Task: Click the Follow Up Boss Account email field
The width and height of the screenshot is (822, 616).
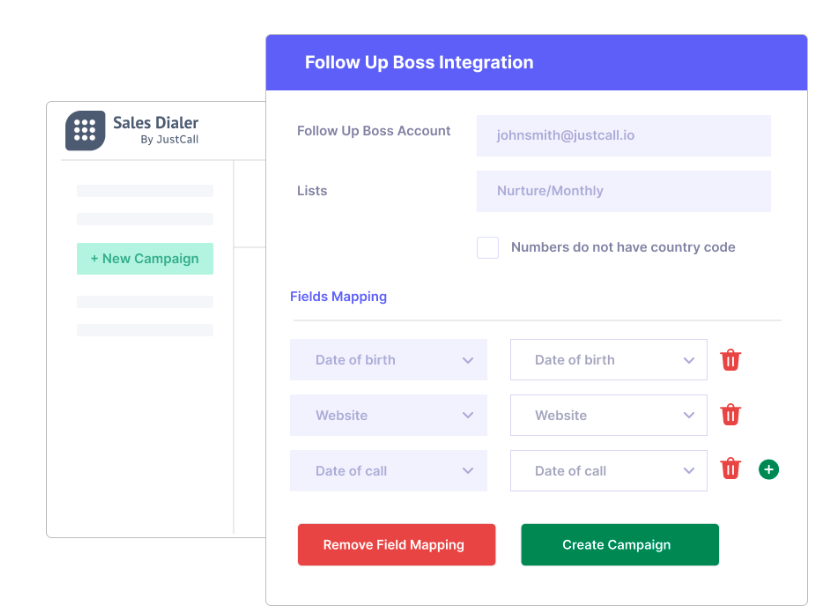Action: click(x=623, y=136)
